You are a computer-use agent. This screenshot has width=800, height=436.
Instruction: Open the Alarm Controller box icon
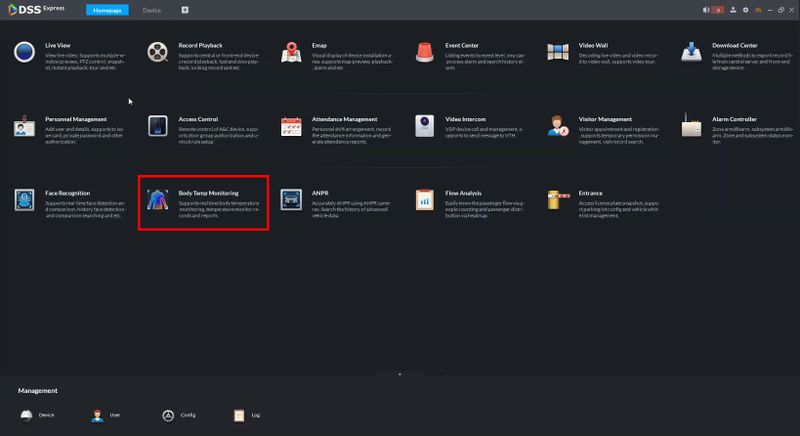(x=691, y=125)
